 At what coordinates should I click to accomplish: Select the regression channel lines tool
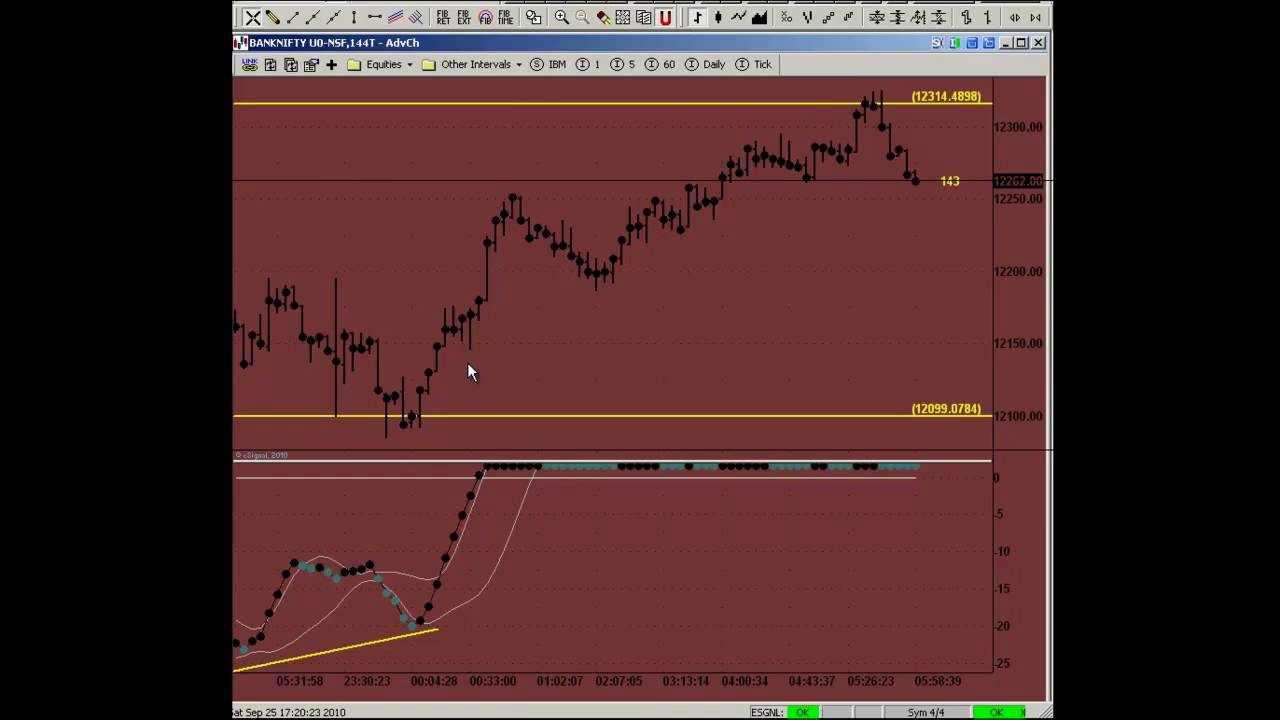point(396,17)
